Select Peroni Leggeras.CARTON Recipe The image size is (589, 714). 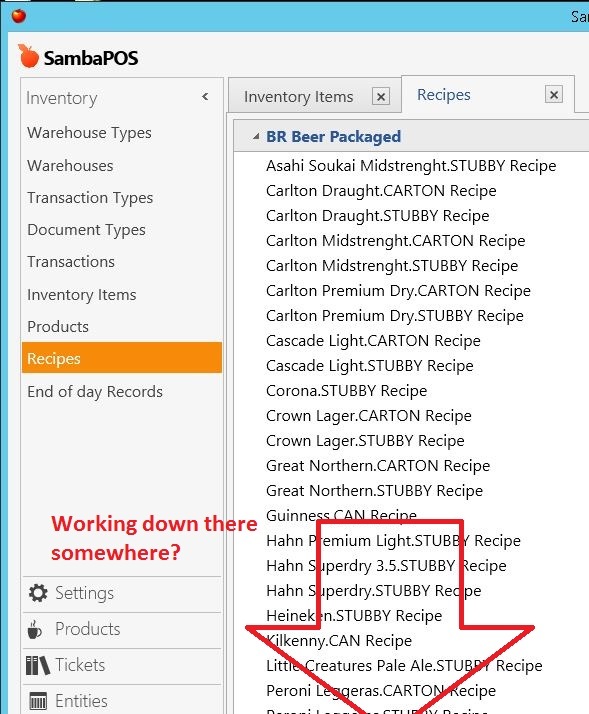pos(381,691)
